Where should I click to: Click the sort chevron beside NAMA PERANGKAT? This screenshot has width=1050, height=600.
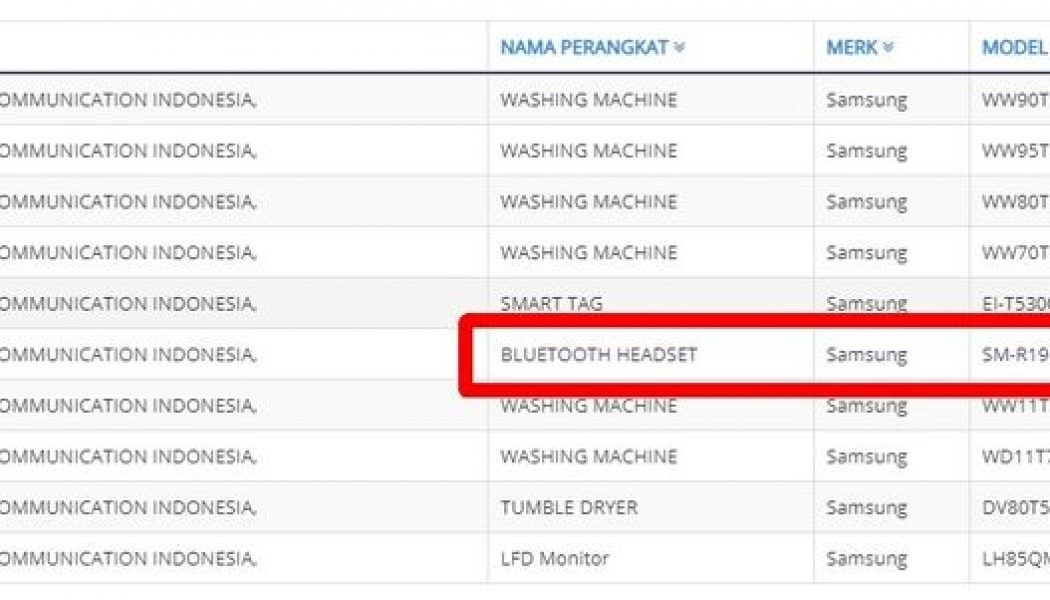pos(680,48)
